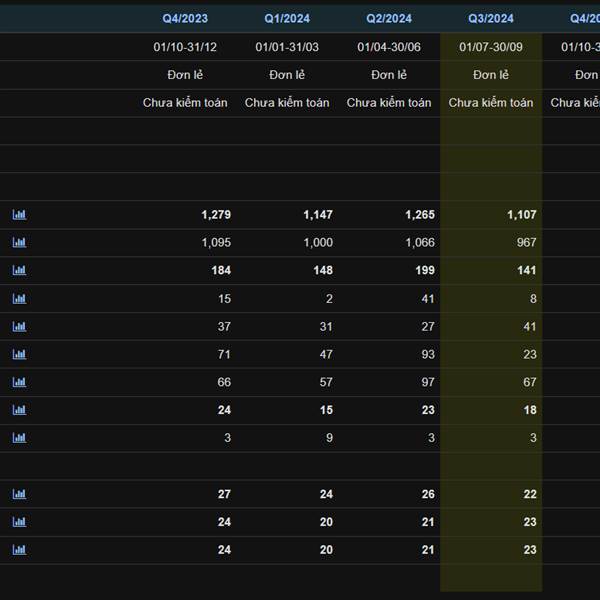Select the 01/10-31/12 date range under Q4/2023

[x=185, y=47]
